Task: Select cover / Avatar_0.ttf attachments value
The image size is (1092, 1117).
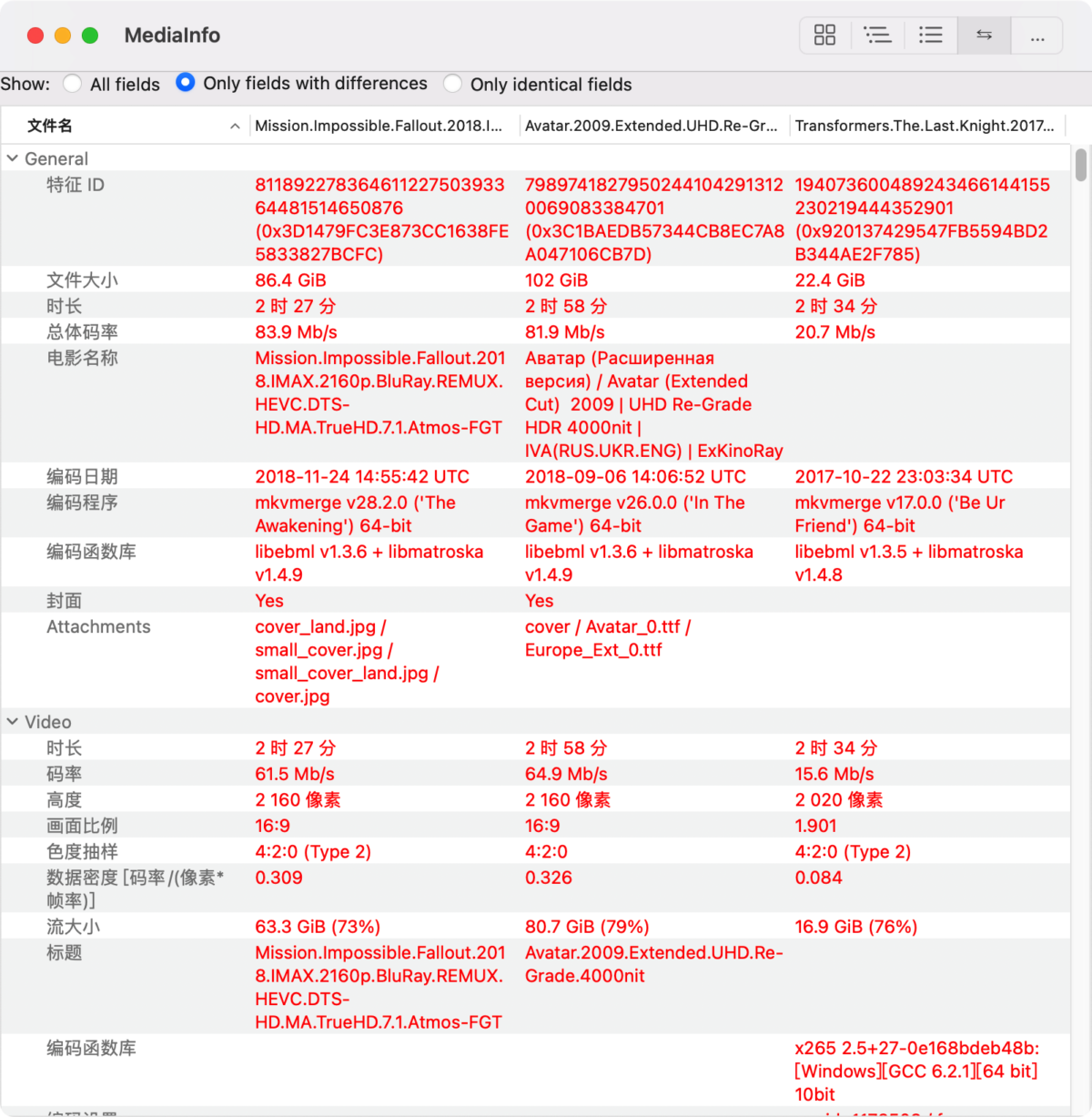Action: pos(608,638)
